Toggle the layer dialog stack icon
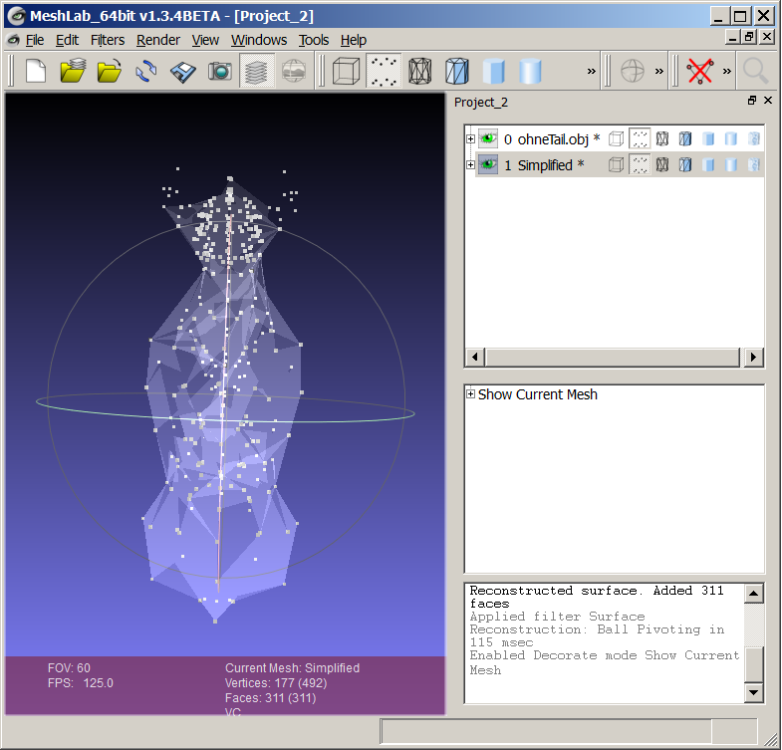 point(257,71)
